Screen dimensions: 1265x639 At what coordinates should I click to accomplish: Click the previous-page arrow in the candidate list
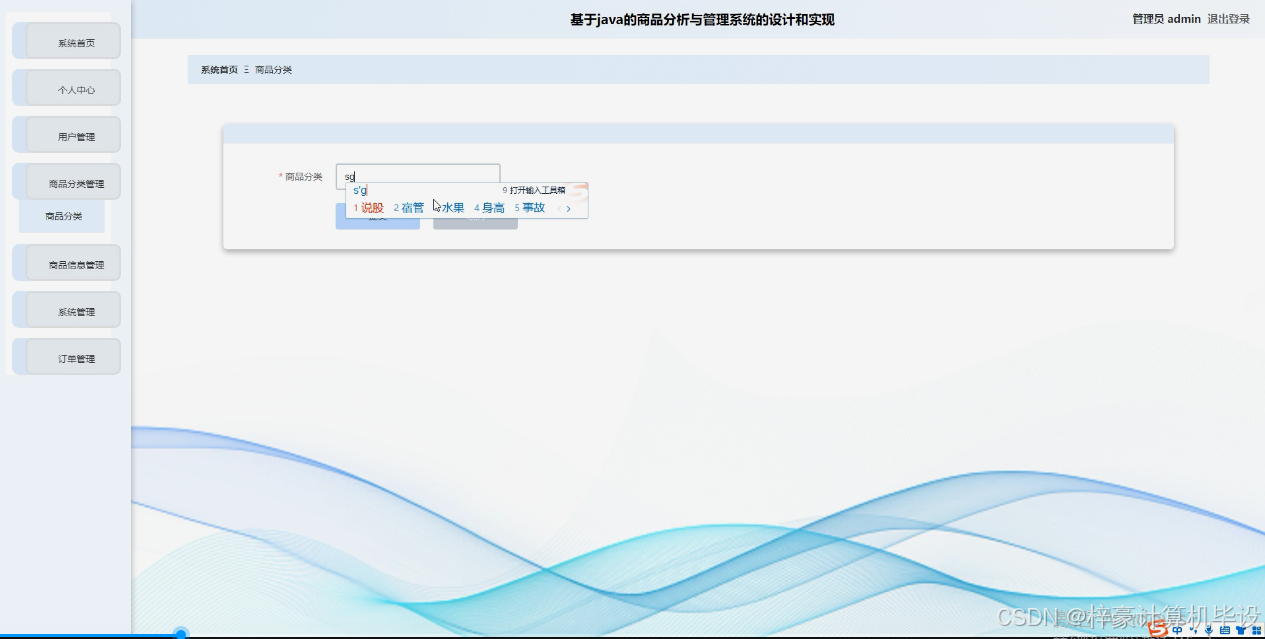[x=561, y=208]
